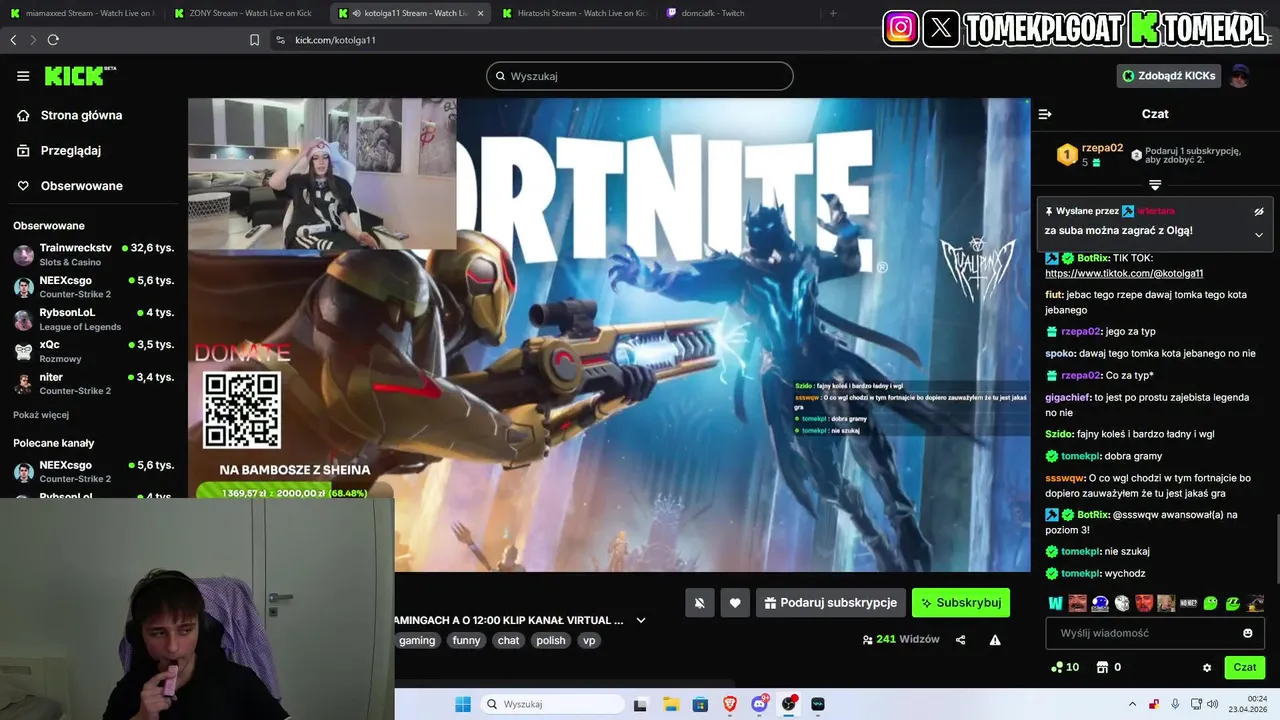Open the chat shop icon
This screenshot has height=720, width=1280.
(1103, 667)
